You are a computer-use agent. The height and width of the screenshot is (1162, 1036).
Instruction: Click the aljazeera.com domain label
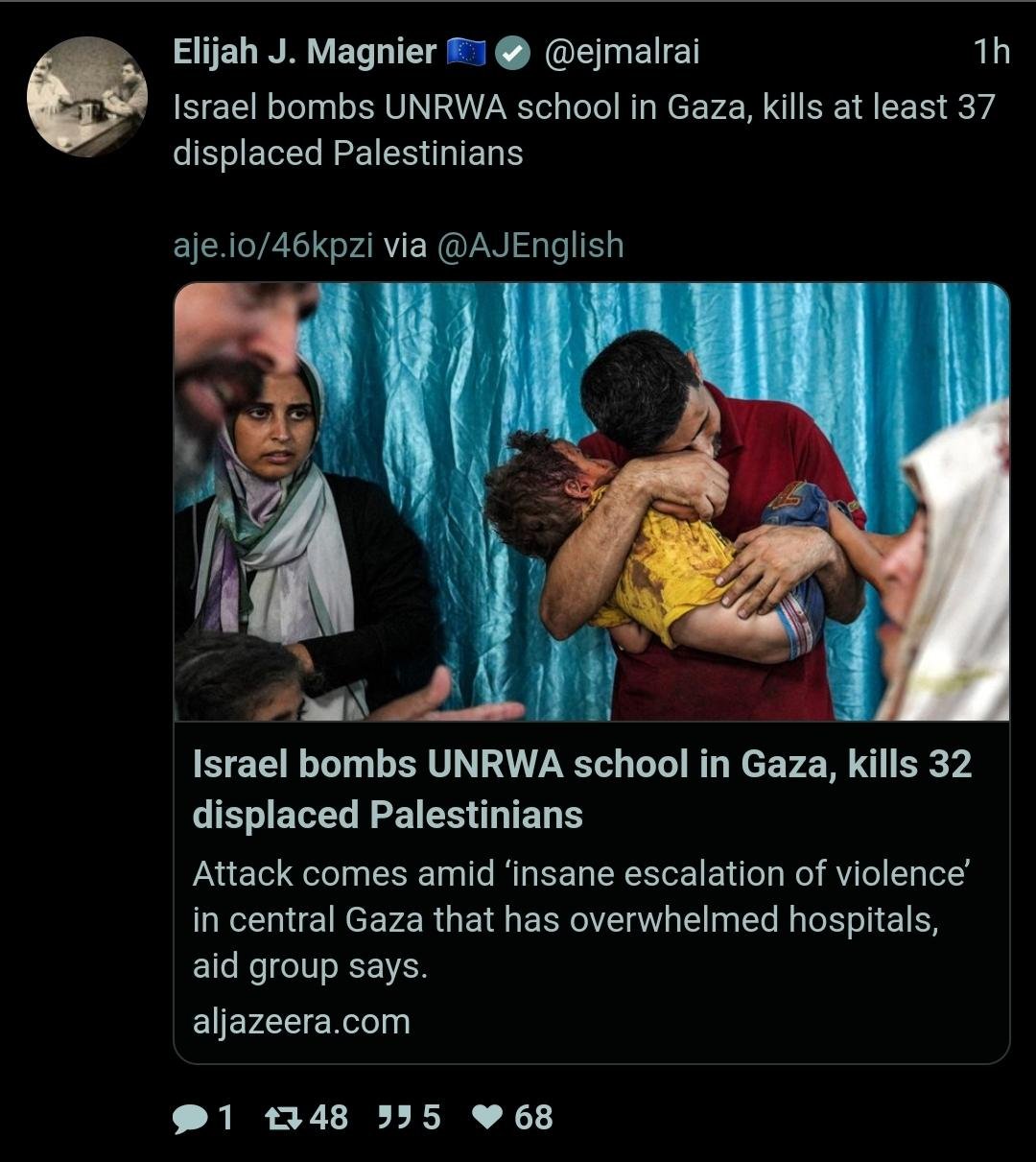(x=301, y=1022)
